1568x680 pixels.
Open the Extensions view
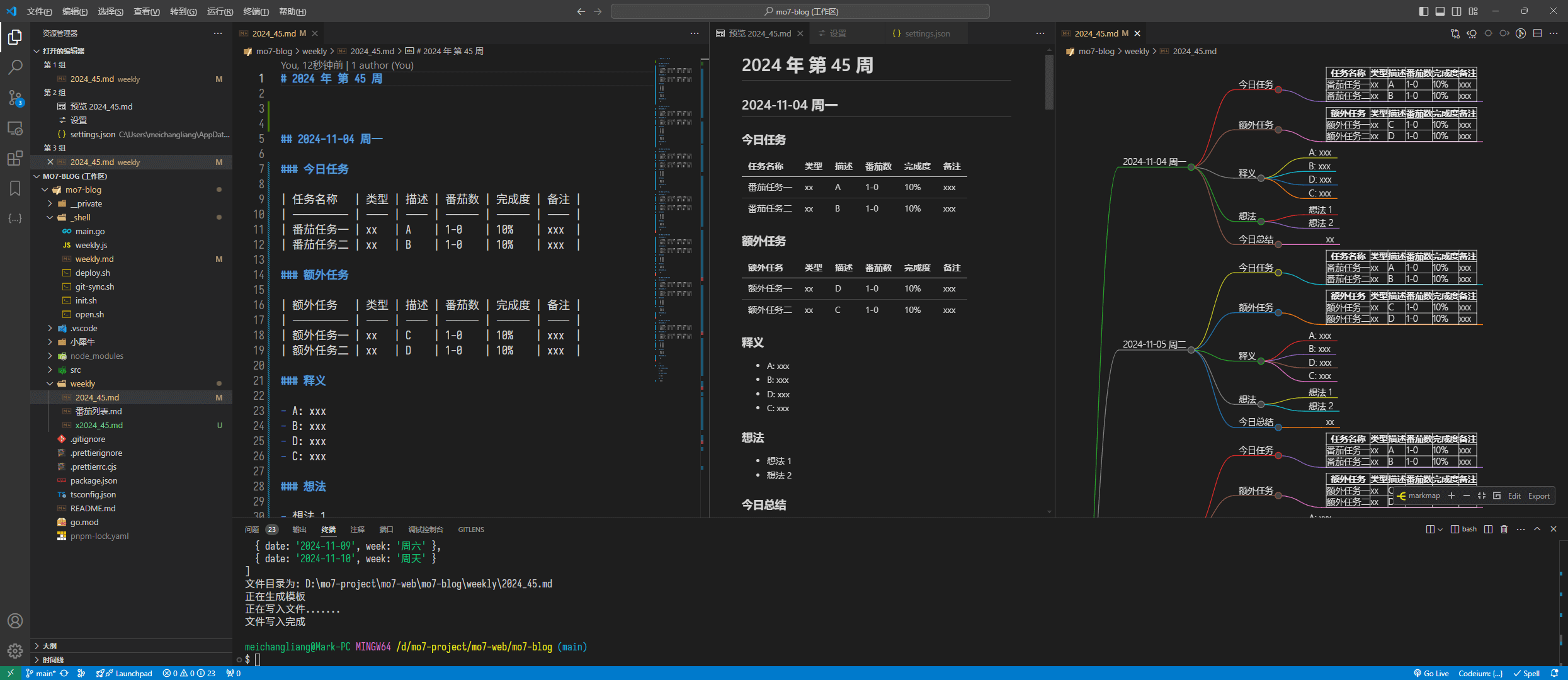tap(15, 158)
